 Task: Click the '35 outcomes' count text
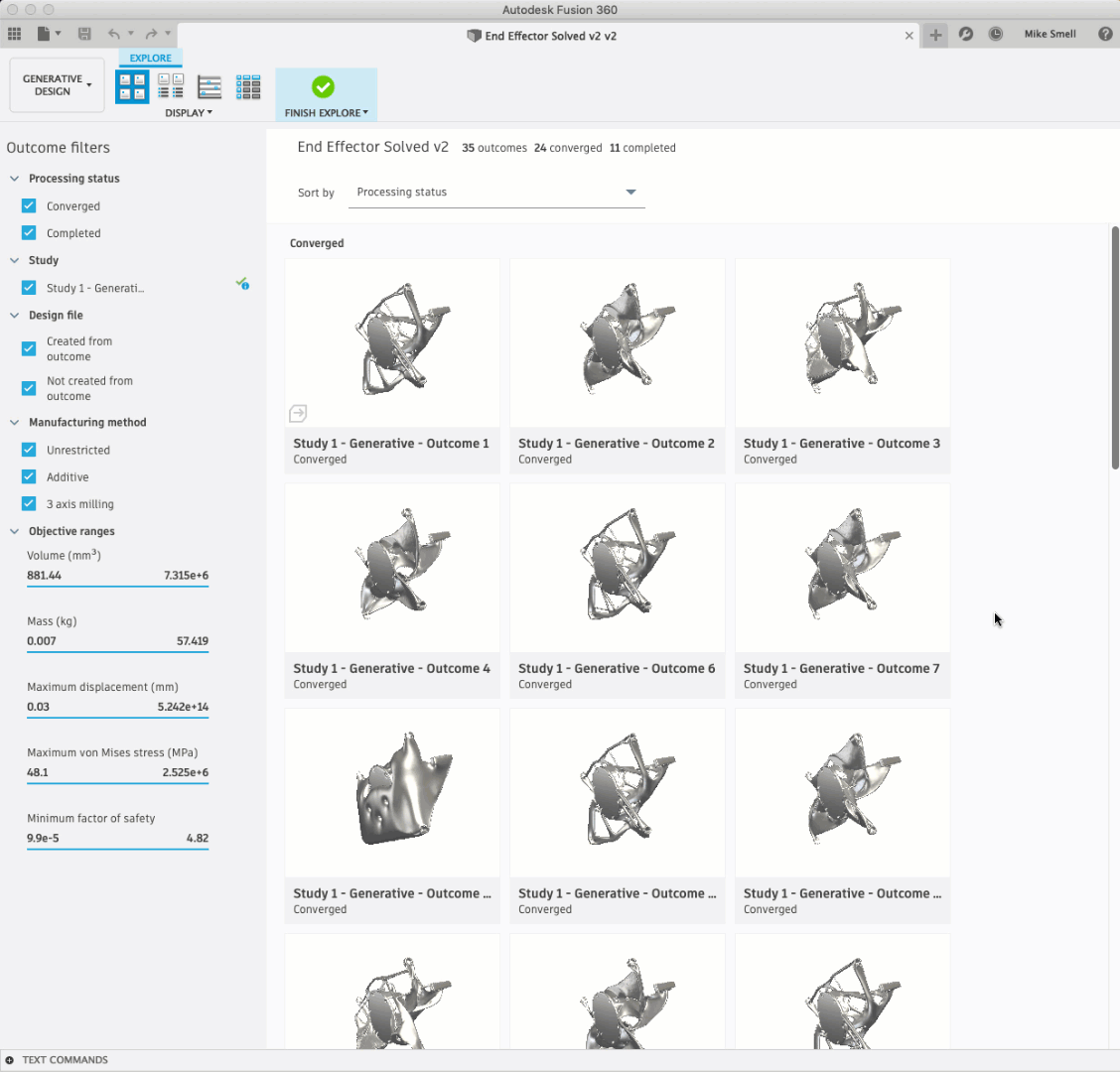(494, 148)
